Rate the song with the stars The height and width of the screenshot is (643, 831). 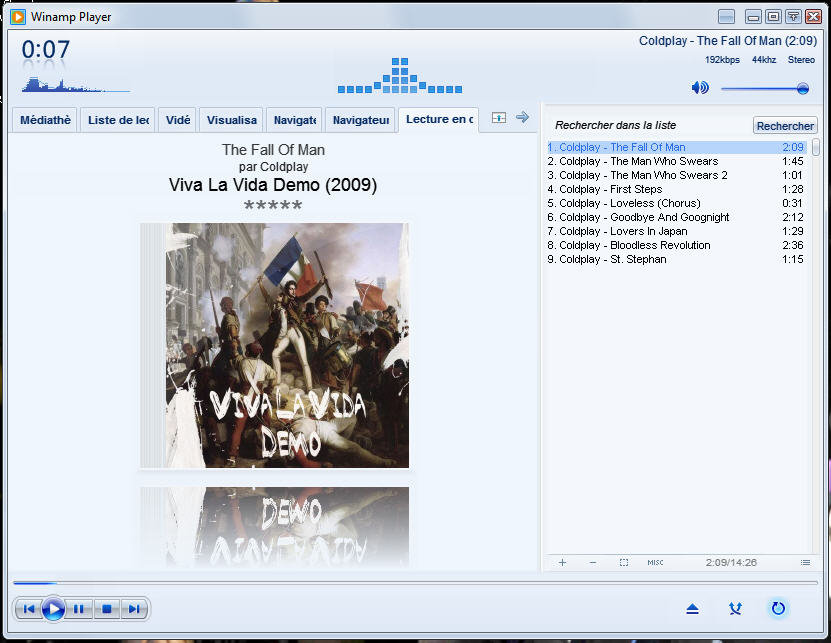tap(273, 206)
